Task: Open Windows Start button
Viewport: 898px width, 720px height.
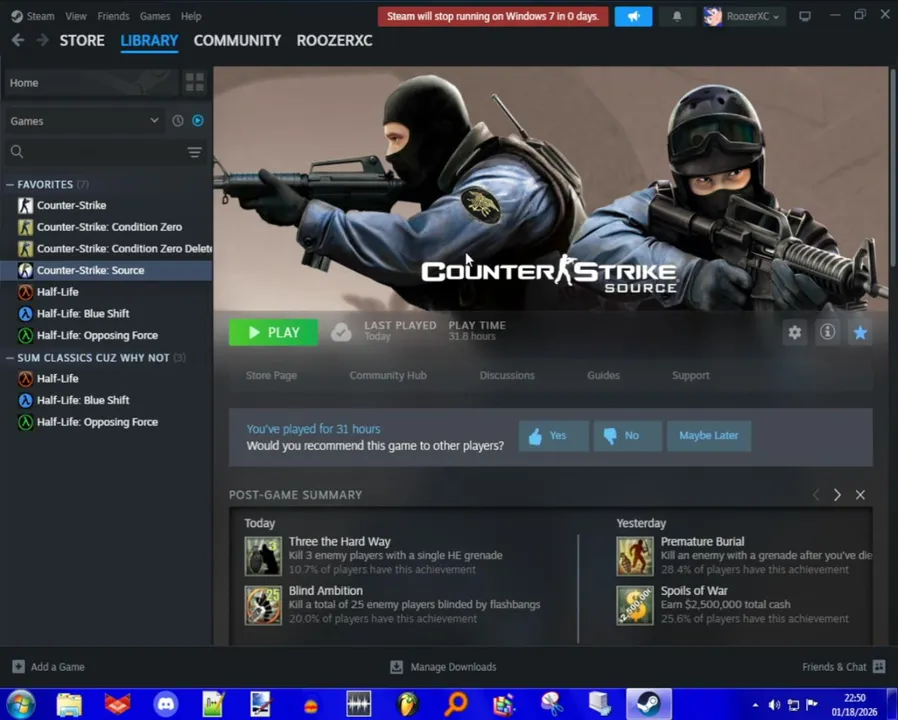Action: click(21, 704)
